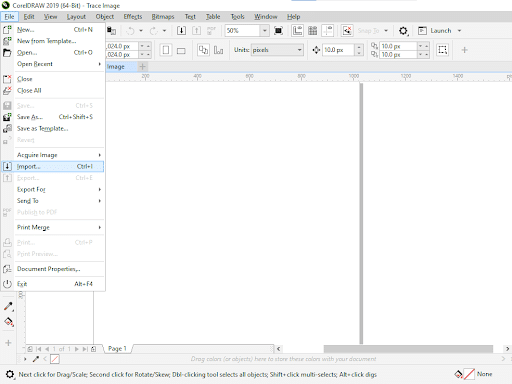Screen dimensions: 512x384
Task: Toggle Show rulers icon in toolbar
Action: [x=297, y=31]
